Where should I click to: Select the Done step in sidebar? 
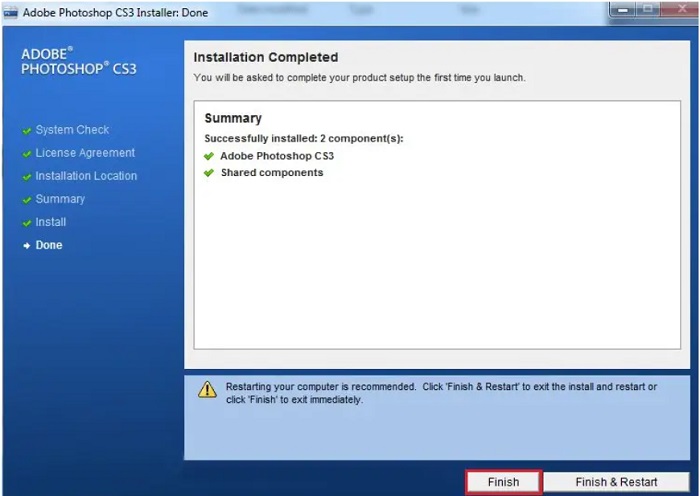[49, 245]
